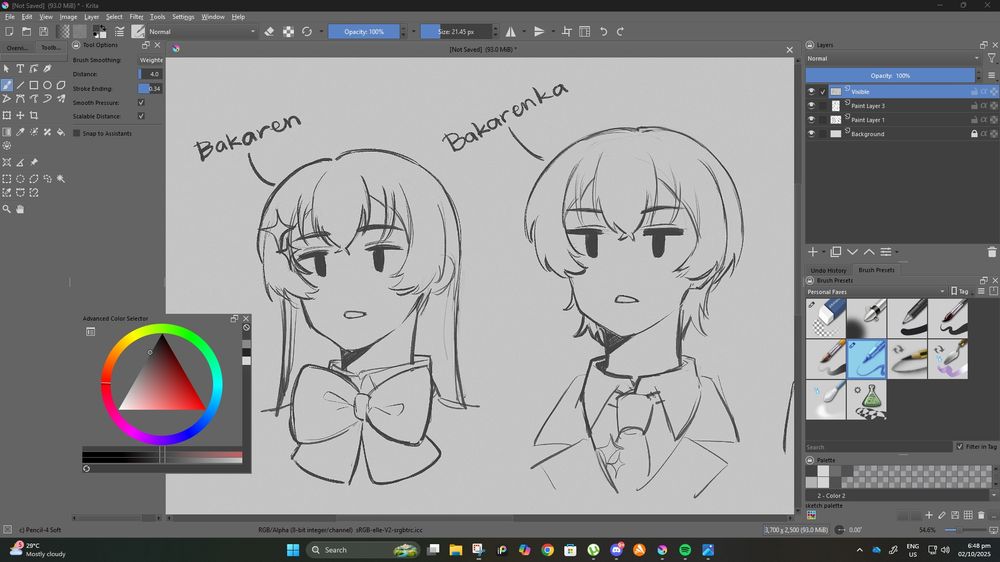Select the Crop tool

click(34, 115)
